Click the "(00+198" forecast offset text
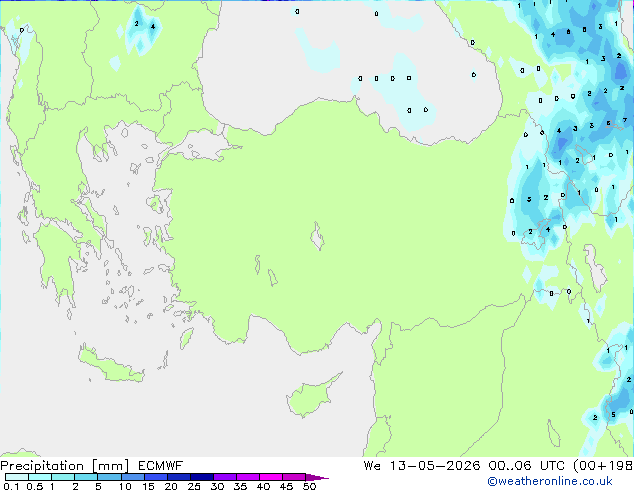Viewport: 634px width, 490px height. pos(604,466)
